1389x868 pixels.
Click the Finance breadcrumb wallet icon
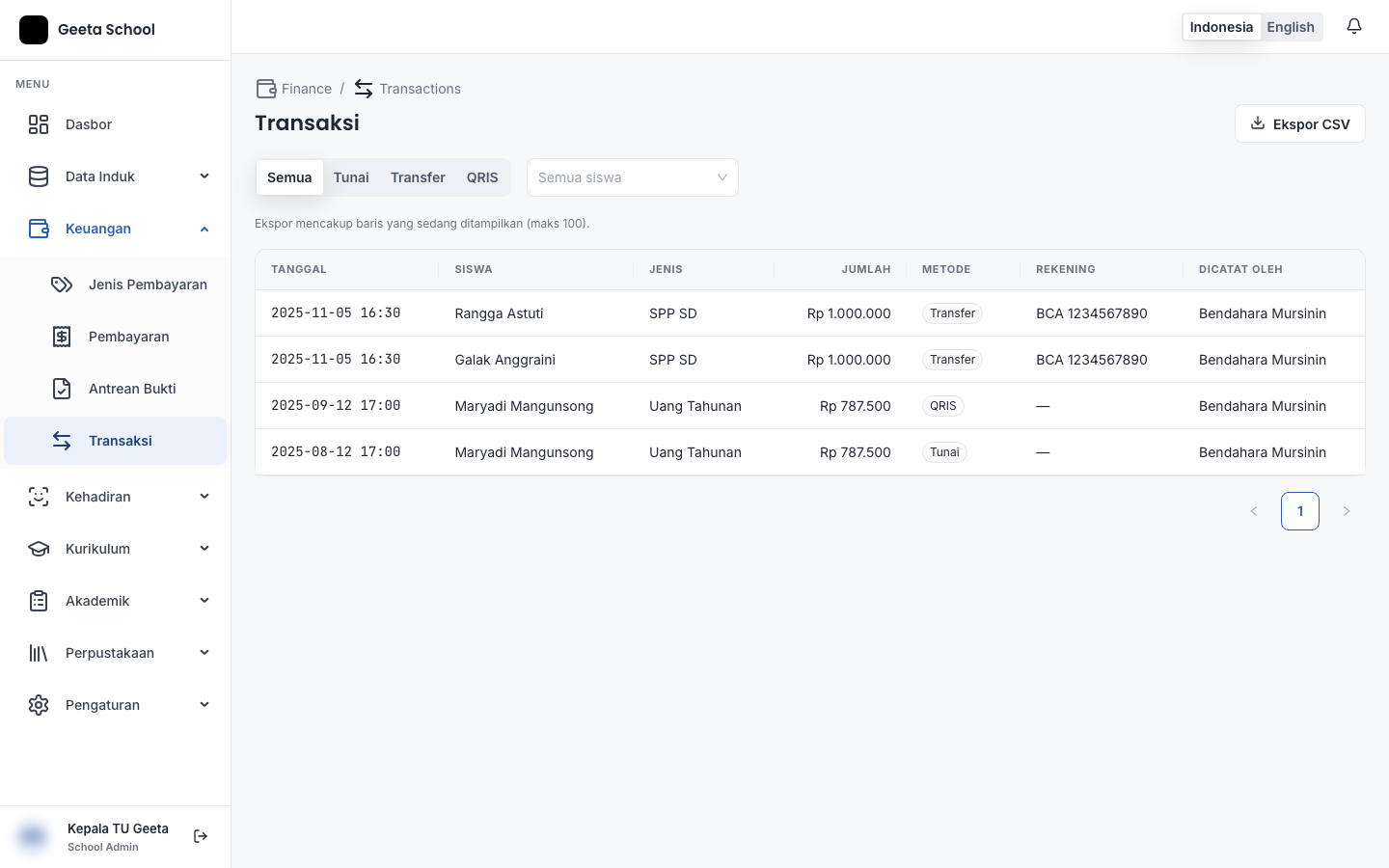tap(266, 89)
